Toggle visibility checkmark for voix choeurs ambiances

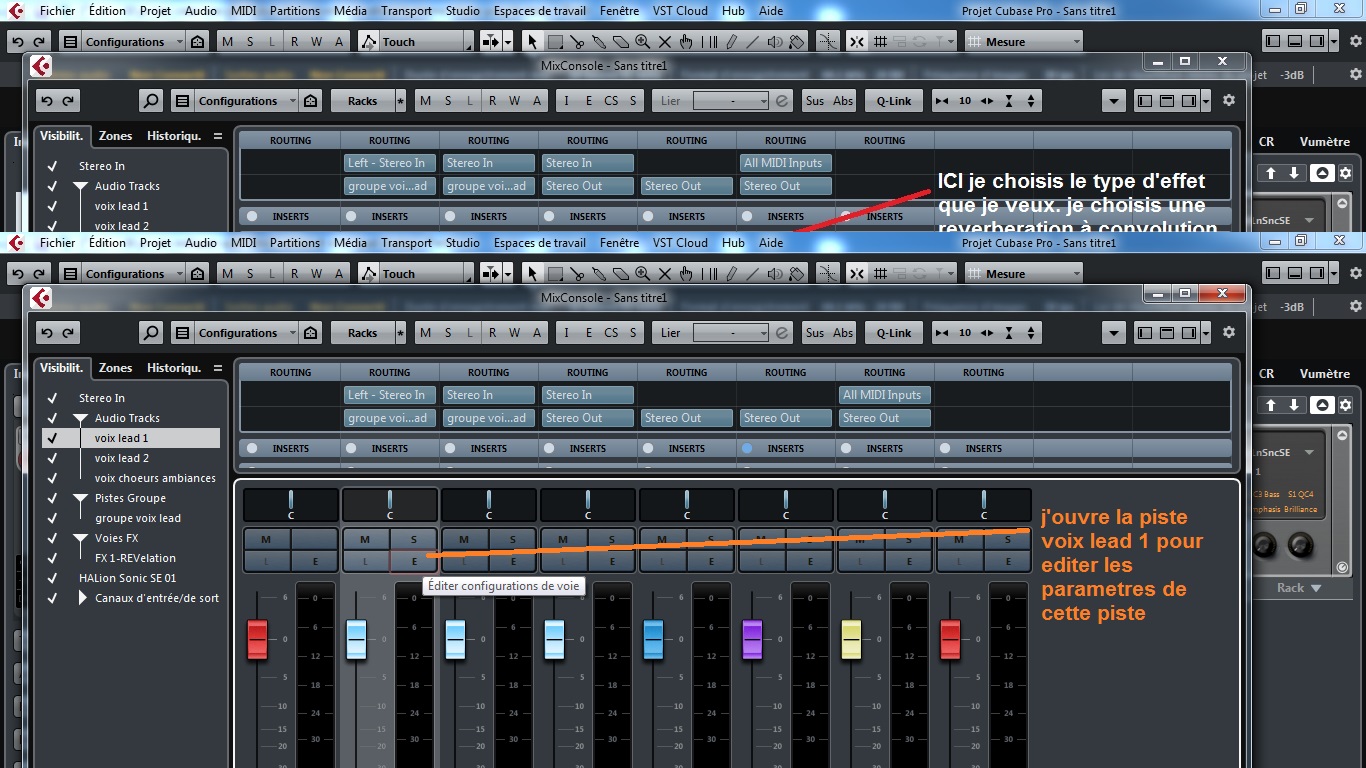(51, 478)
